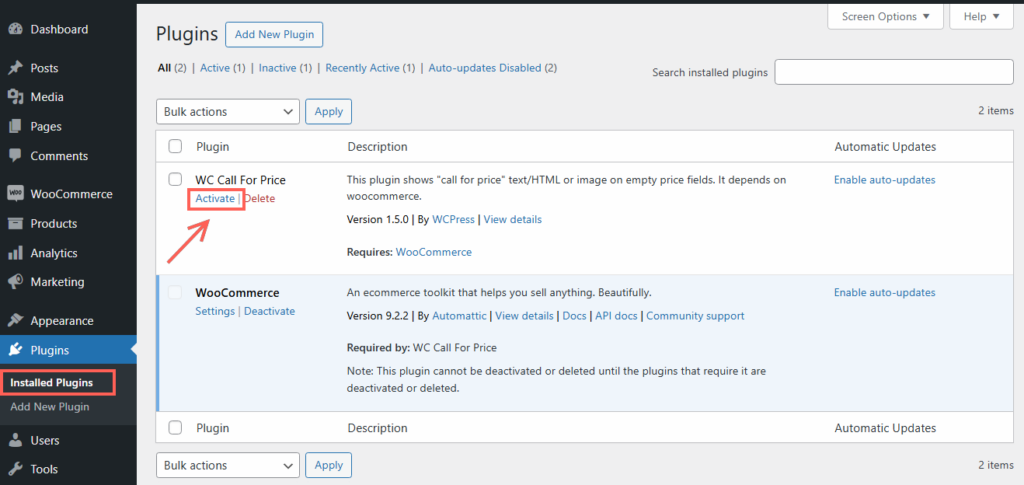
Task: Click the WooCommerce logo icon
Action: (15, 194)
